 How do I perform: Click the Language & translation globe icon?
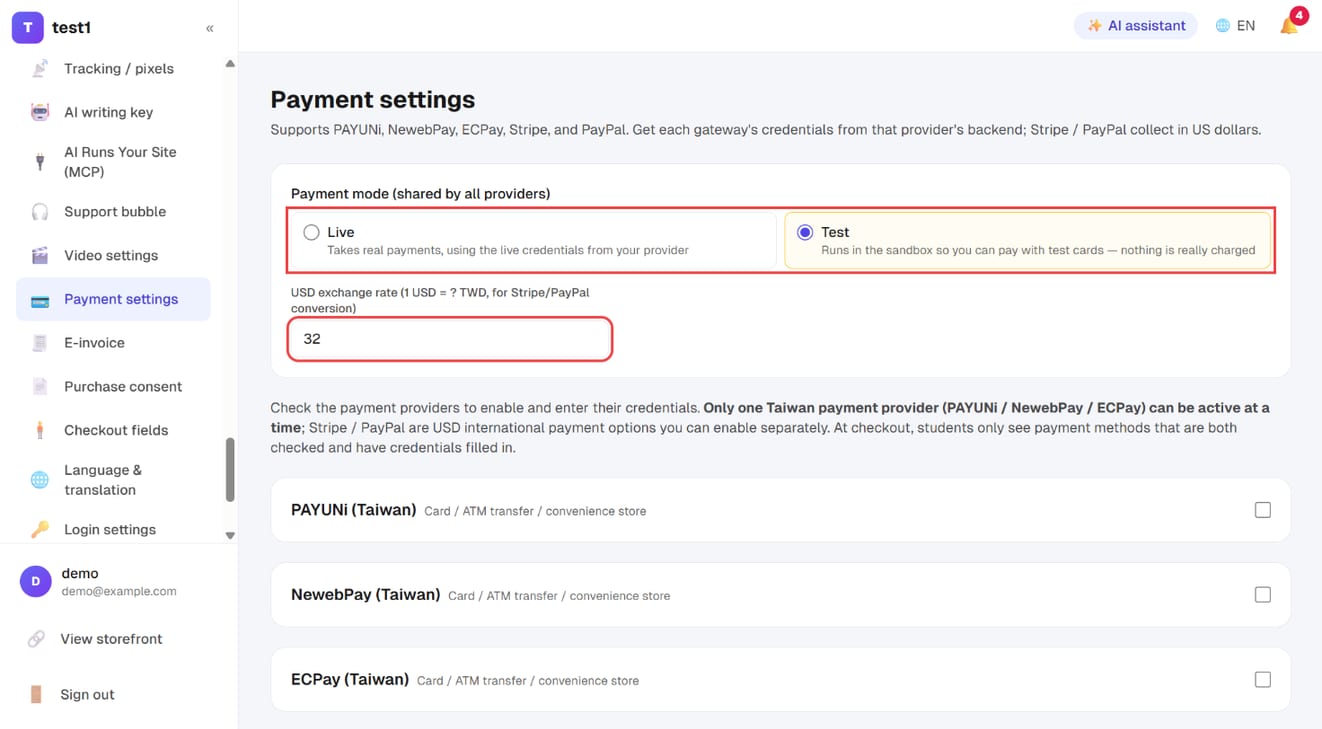40,480
